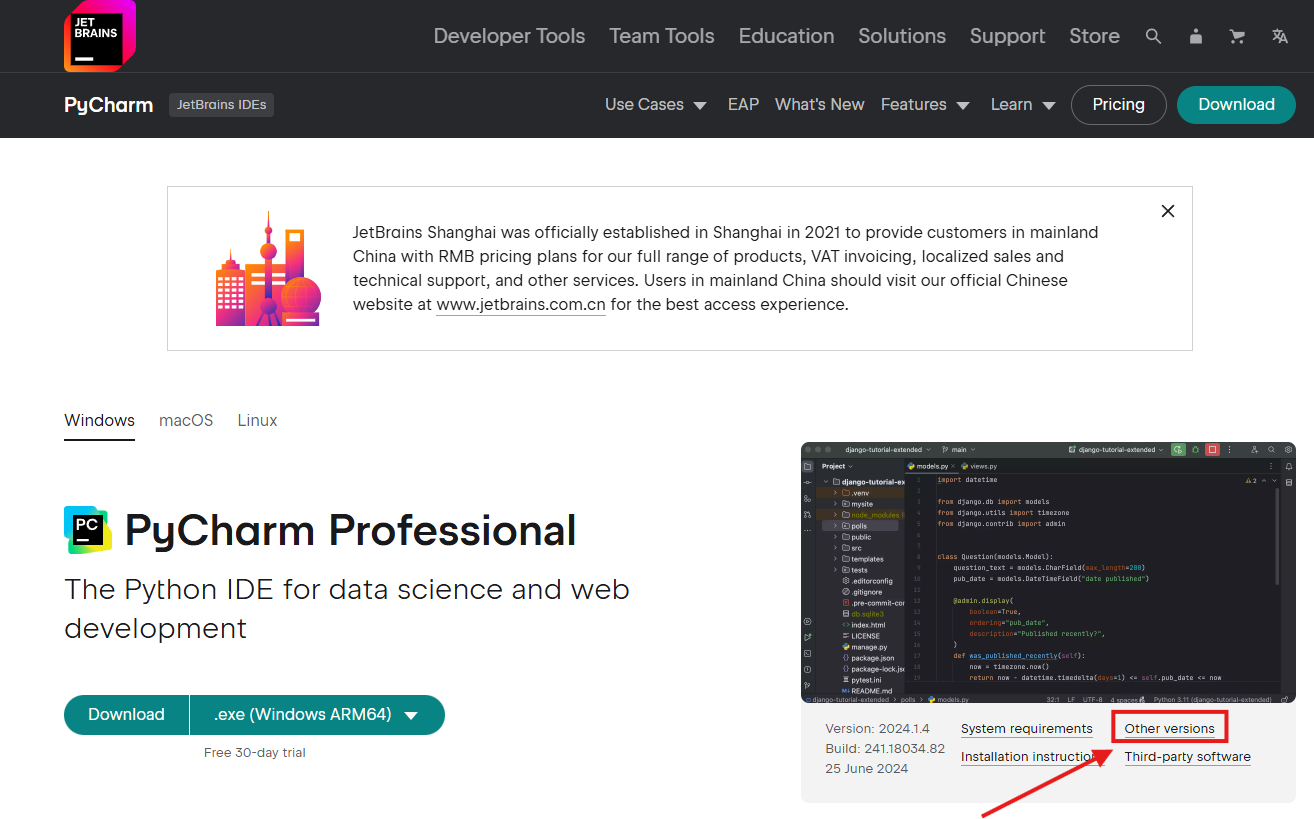Open the site search magnifier icon
This screenshot has height=819, width=1314.
[x=1153, y=36]
